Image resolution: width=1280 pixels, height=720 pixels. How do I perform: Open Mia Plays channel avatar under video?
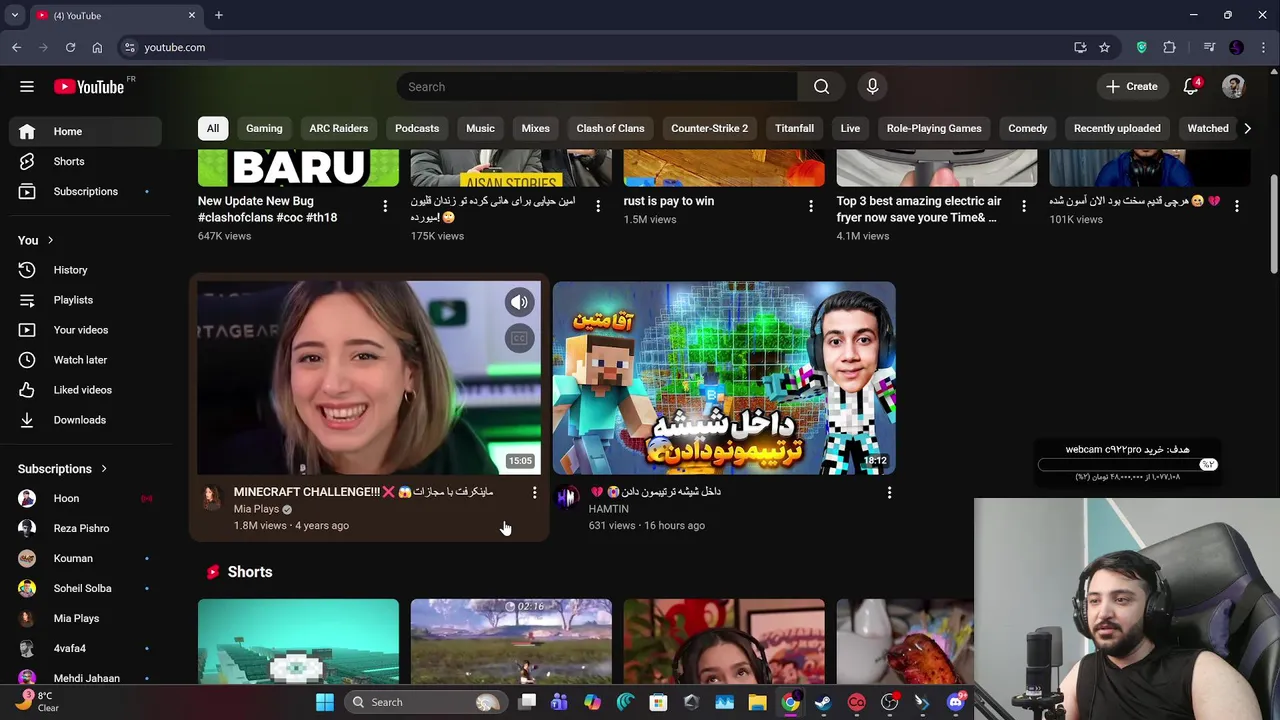211,498
